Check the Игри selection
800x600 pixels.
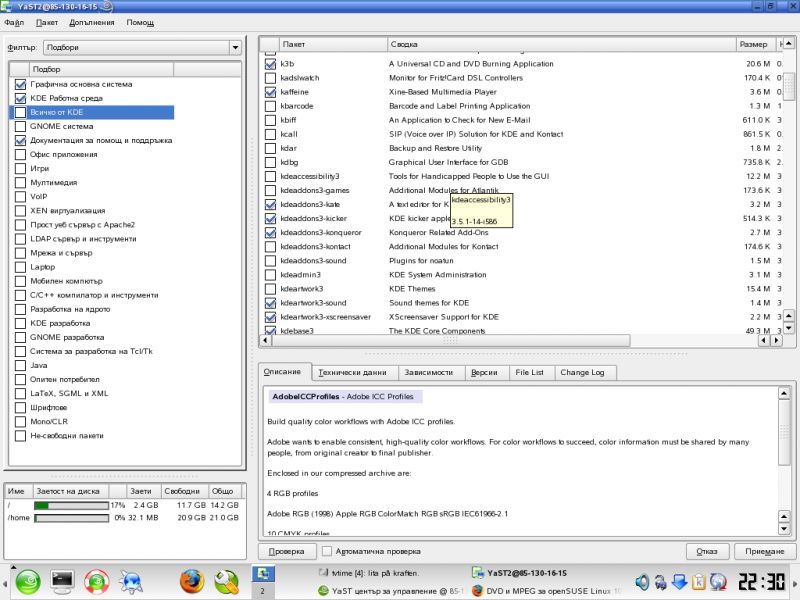click(x=20, y=168)
